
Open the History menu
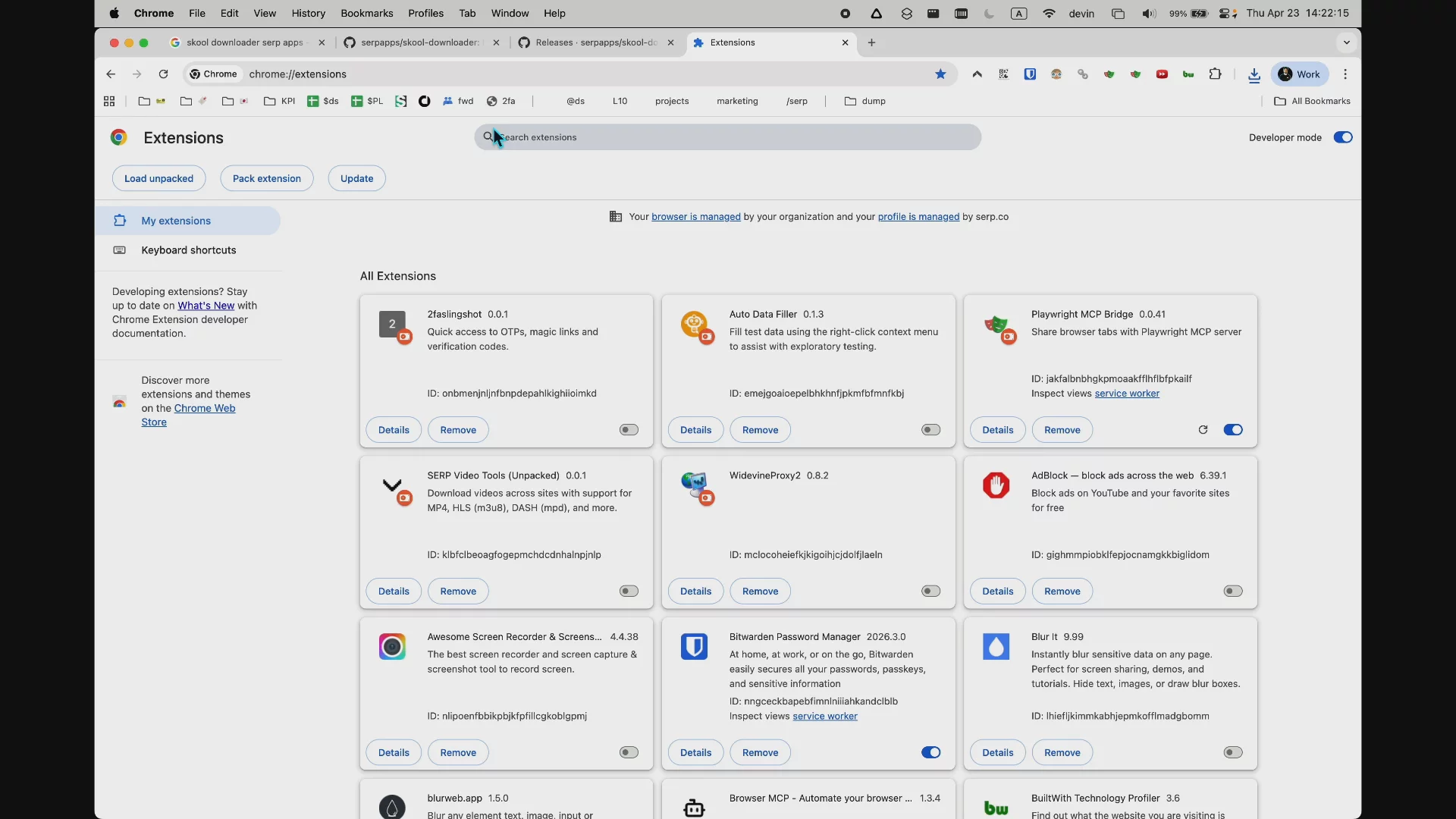pos(308,14)
